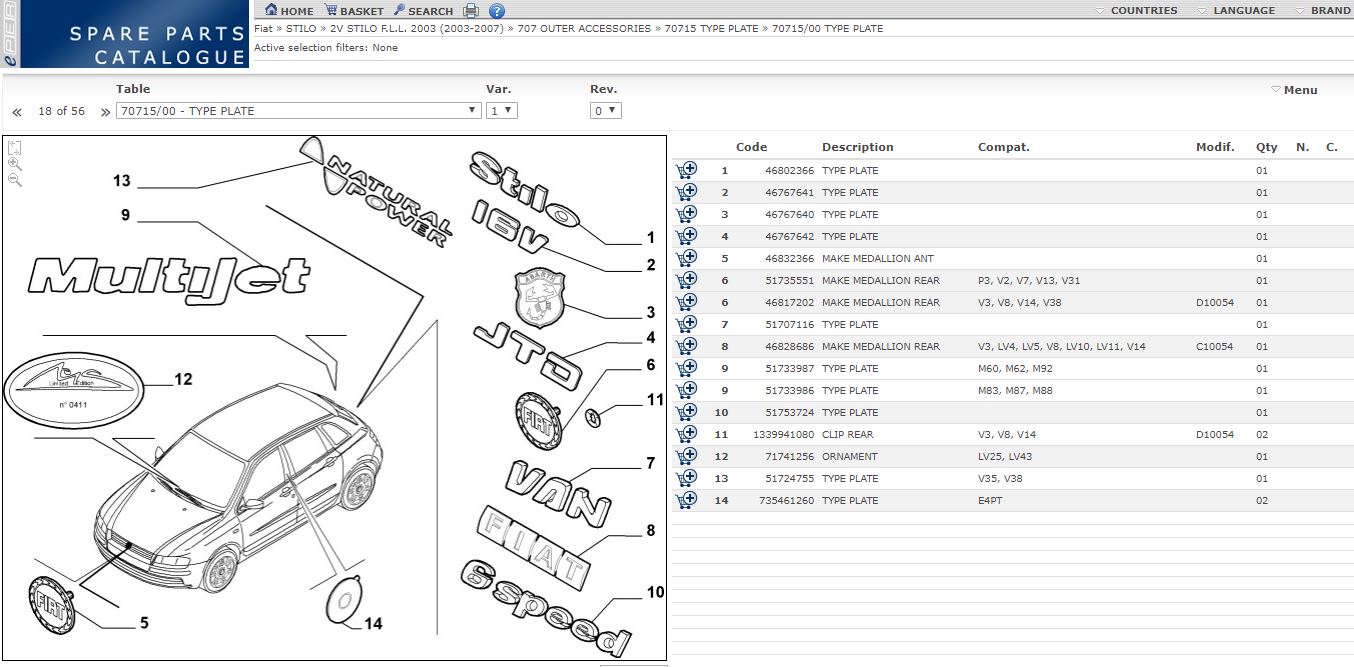1354x667 pixels.
Task: Add part 735461260 to basket
Action: pyautogui.click(x=686, y=500)
